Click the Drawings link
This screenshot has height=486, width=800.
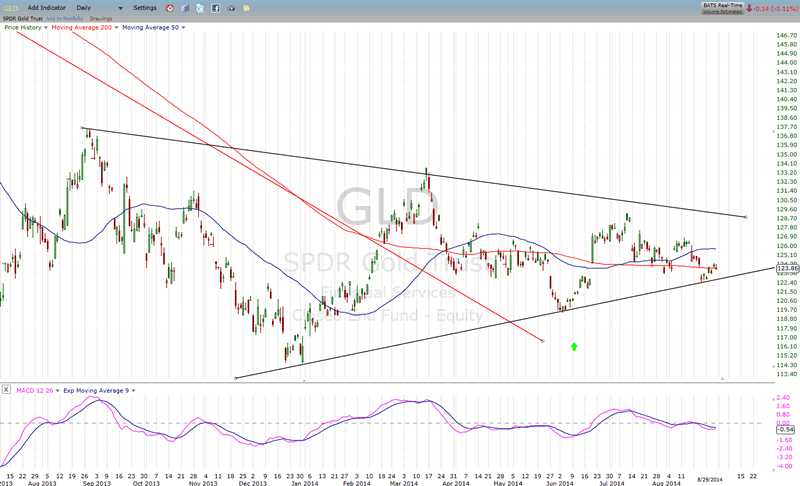point(100,18)
